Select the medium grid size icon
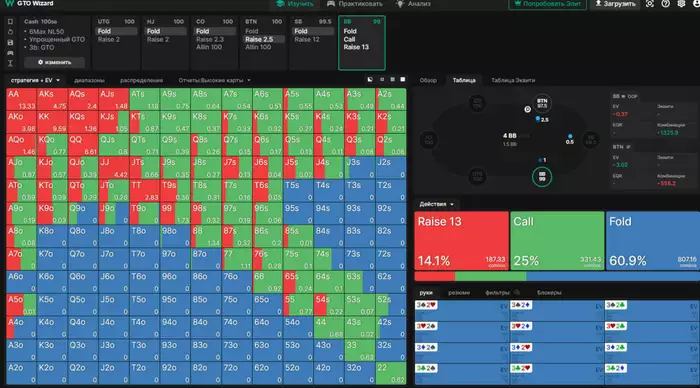Image resolution: width=700 pixels, height=388 pixels. point(392,79)
